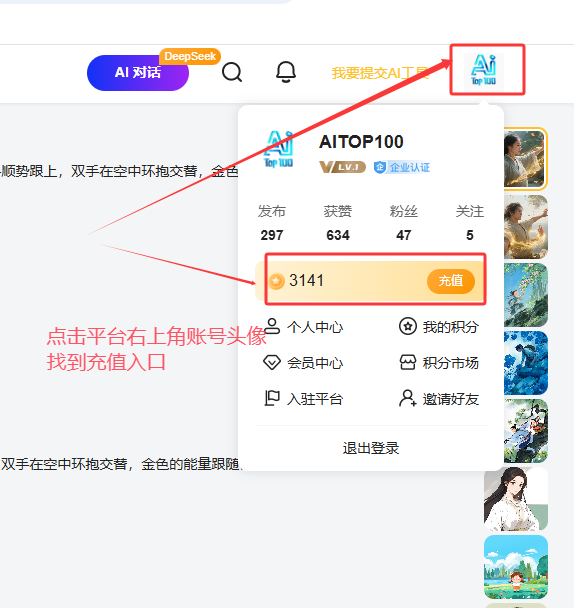The height and width of the screenshot is (608, 574).
Task: Open the 发布 297 stat
Action: point(272,223)
